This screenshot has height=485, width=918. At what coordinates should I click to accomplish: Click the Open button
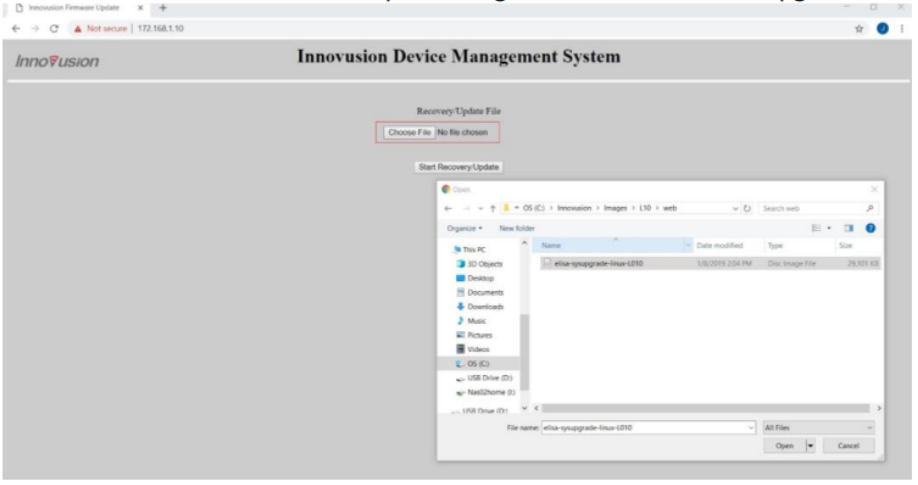tap(785, 446)
